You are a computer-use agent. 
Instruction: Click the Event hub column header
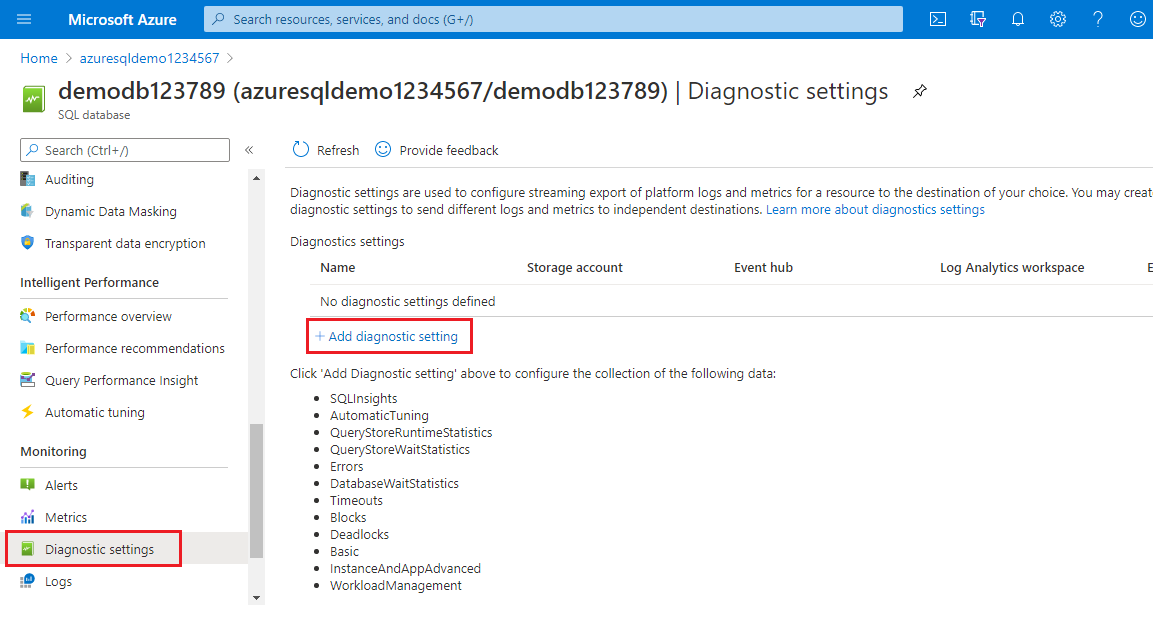(763, 267)
